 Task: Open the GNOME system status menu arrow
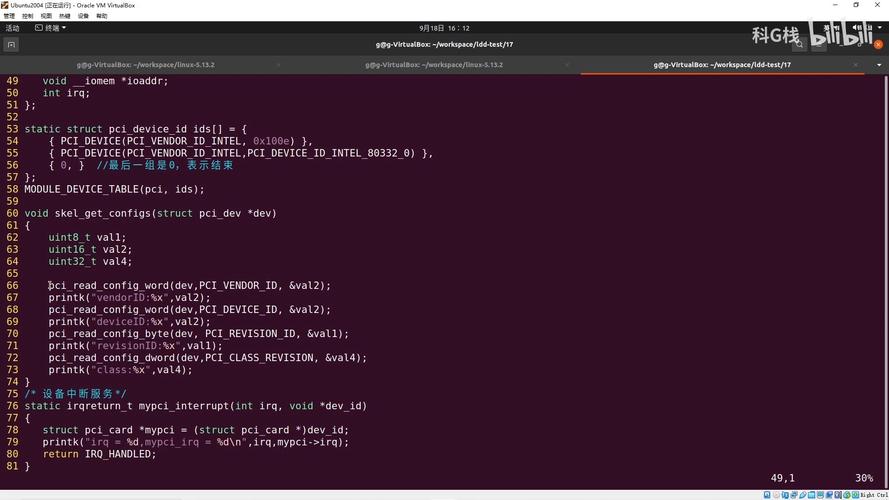(879, 27)
